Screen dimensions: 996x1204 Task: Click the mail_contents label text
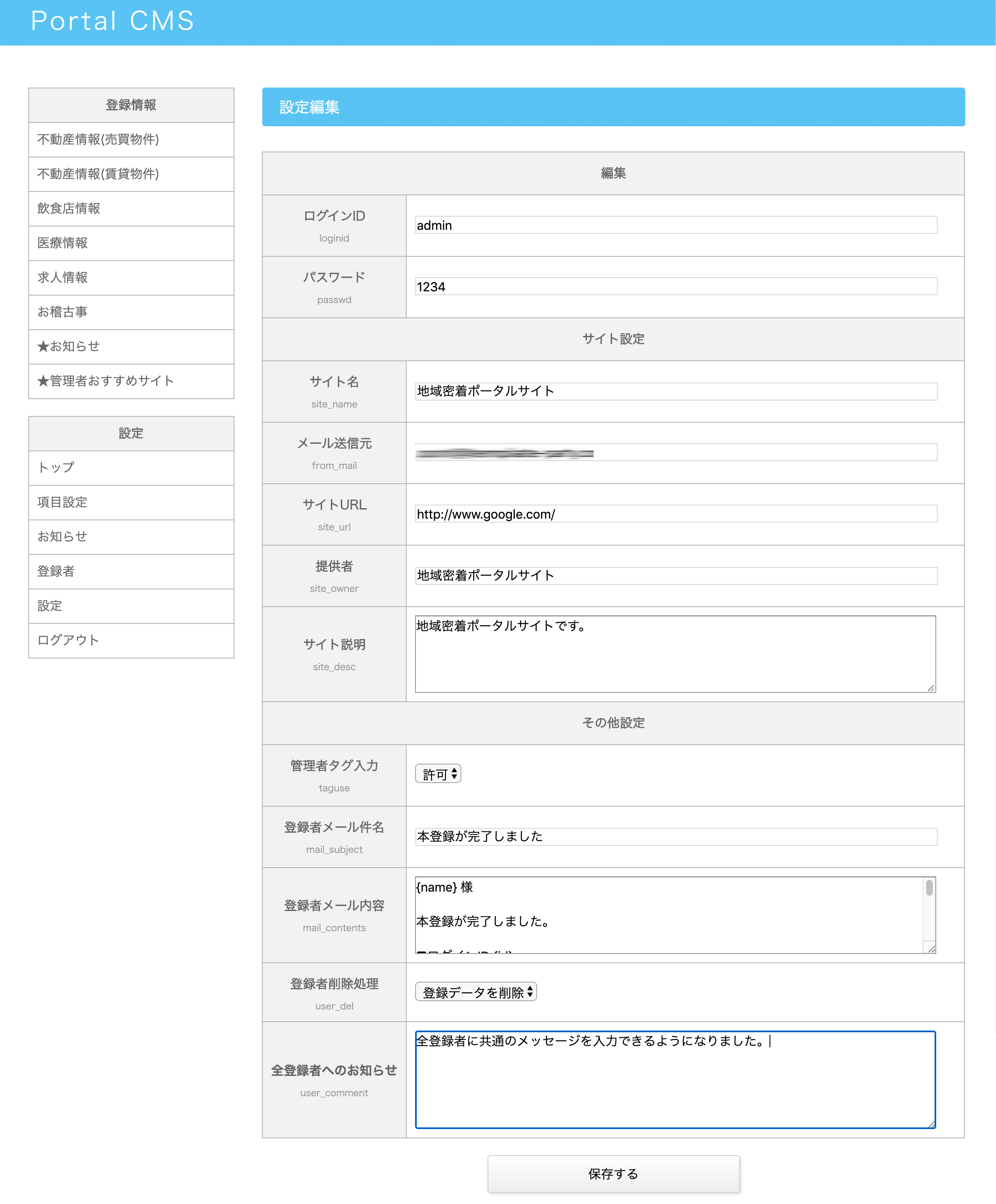(334, 928)
